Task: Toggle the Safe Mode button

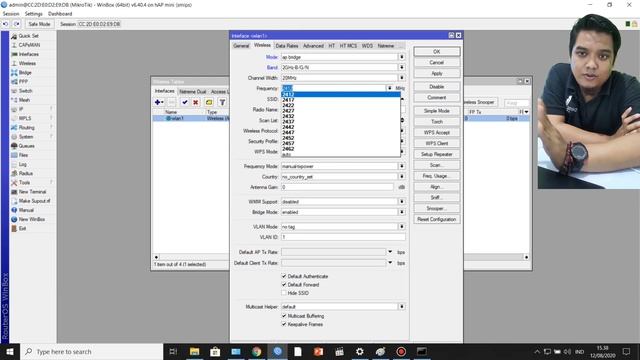Action: coord(39,24)
